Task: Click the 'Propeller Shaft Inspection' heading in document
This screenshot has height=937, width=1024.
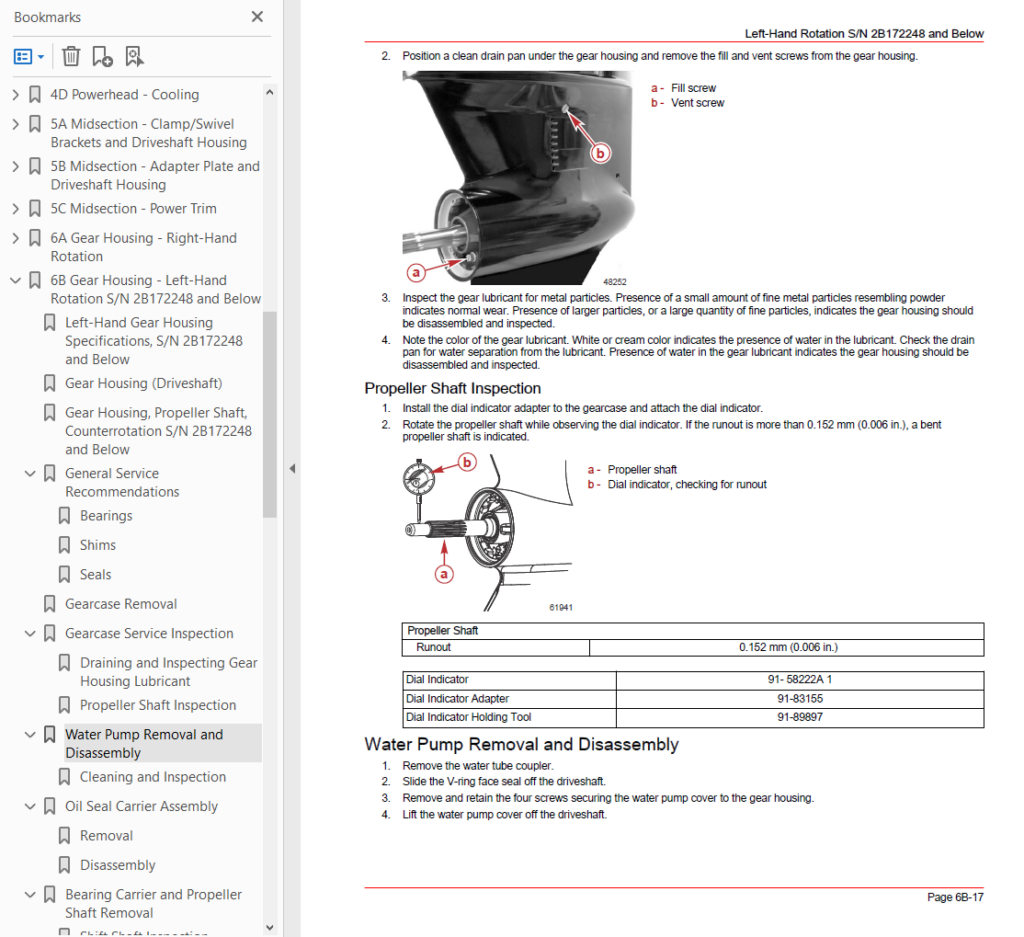Action: 453,389
